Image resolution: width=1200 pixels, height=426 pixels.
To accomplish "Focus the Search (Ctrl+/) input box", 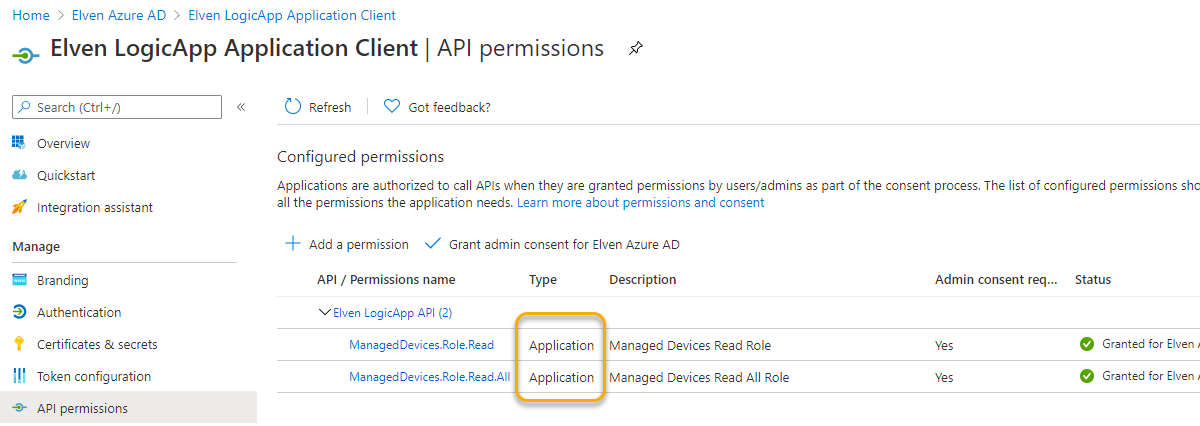I will 117,107.
